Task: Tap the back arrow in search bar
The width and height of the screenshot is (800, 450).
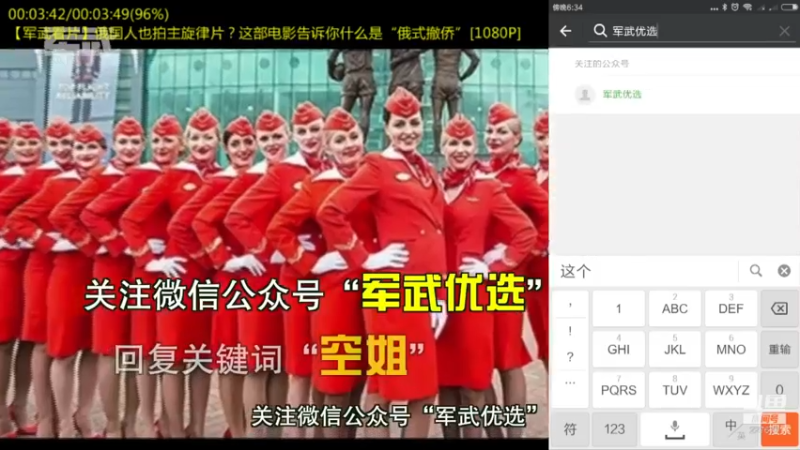Action: tap(565, 31)
